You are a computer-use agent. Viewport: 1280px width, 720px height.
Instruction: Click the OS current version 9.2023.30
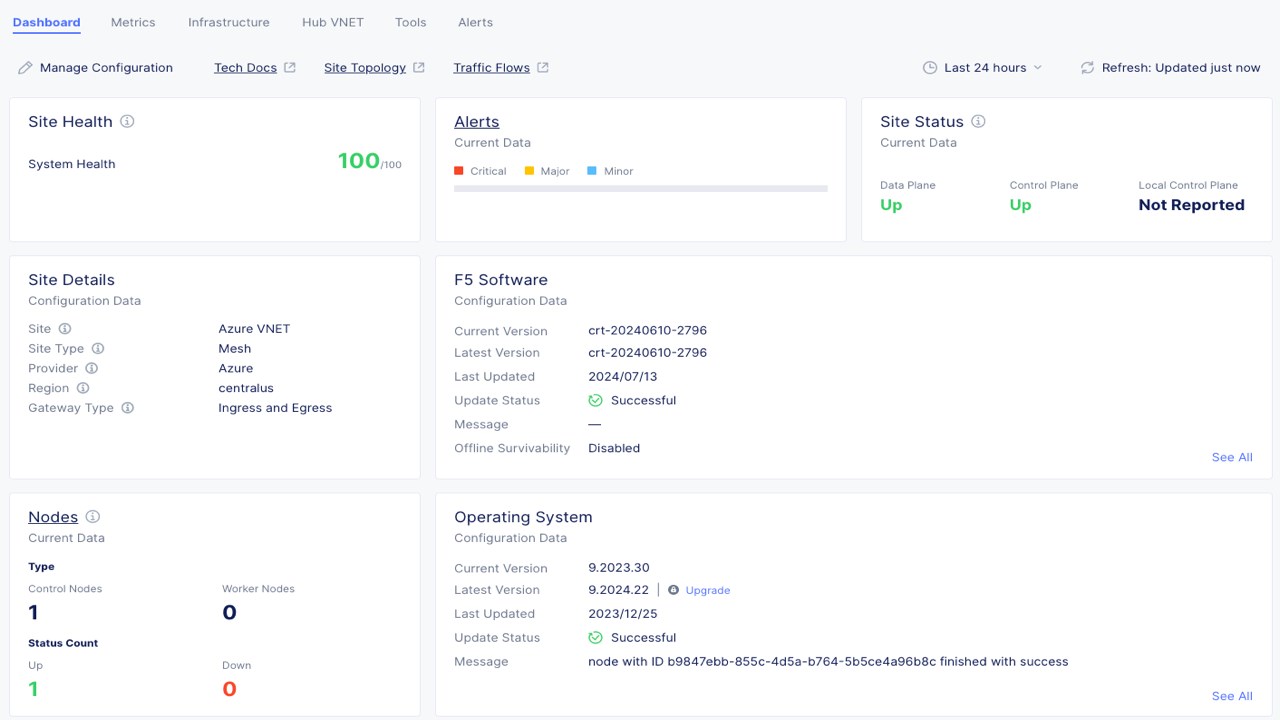coord(619,568)
